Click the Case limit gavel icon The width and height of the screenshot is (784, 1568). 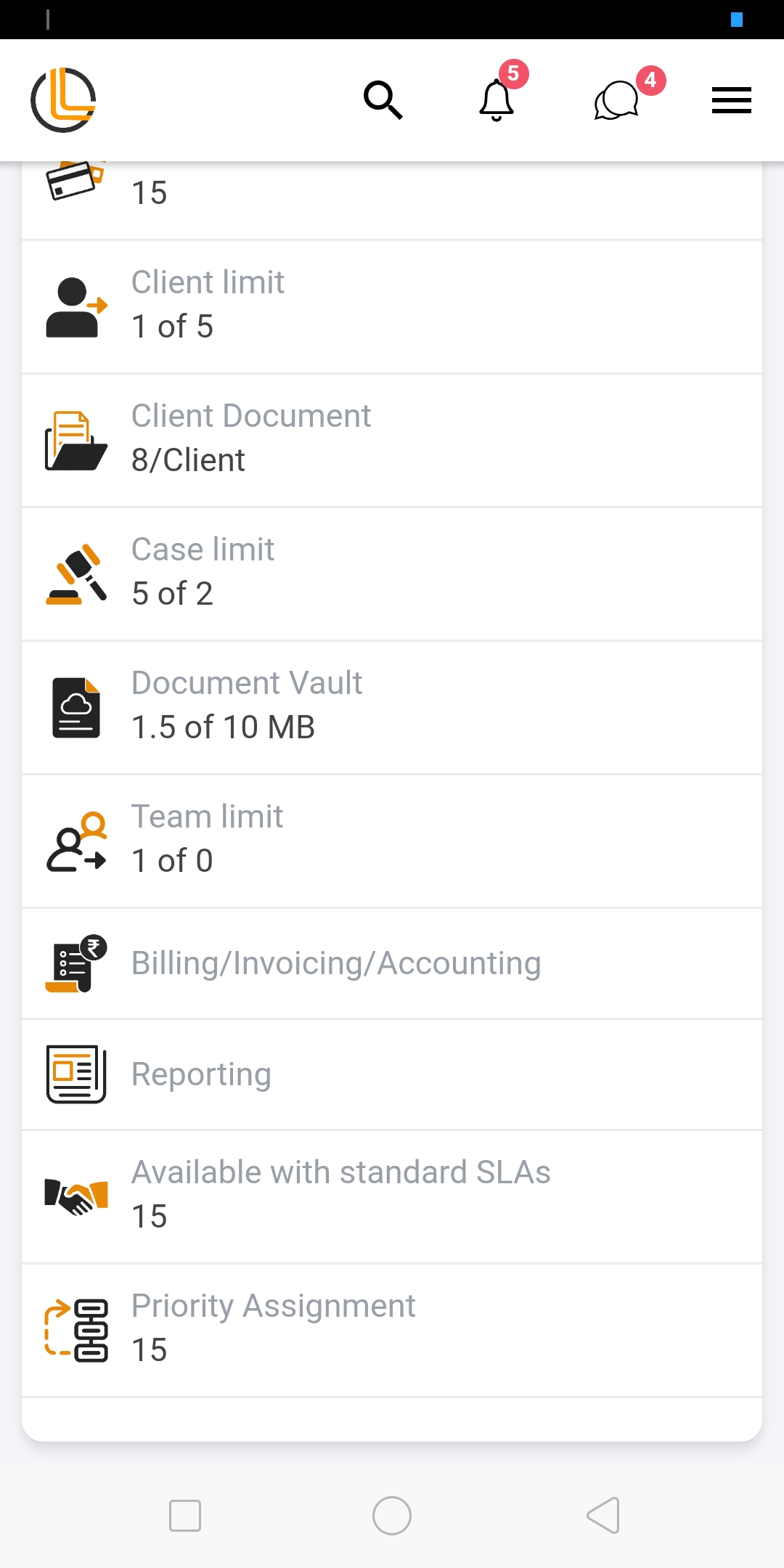pyautogui.click(x=76, y=574)
